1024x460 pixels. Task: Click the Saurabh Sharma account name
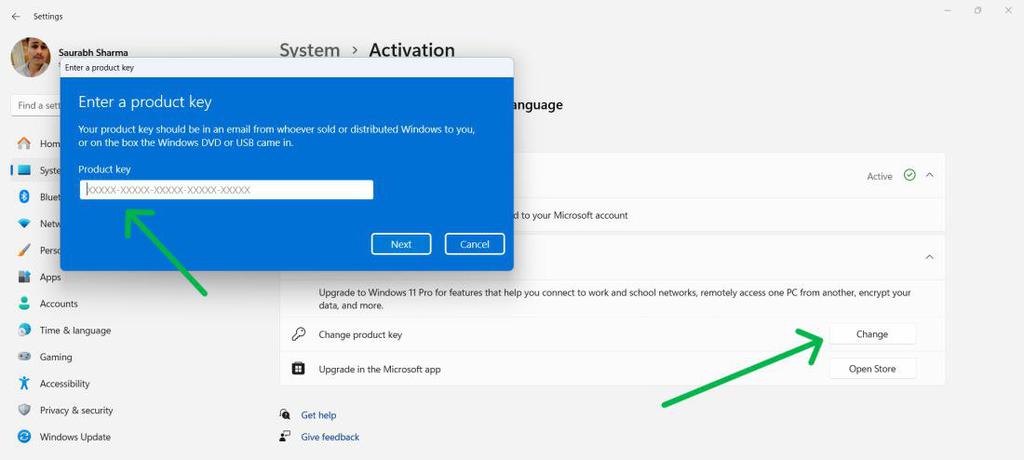(93, 52)
